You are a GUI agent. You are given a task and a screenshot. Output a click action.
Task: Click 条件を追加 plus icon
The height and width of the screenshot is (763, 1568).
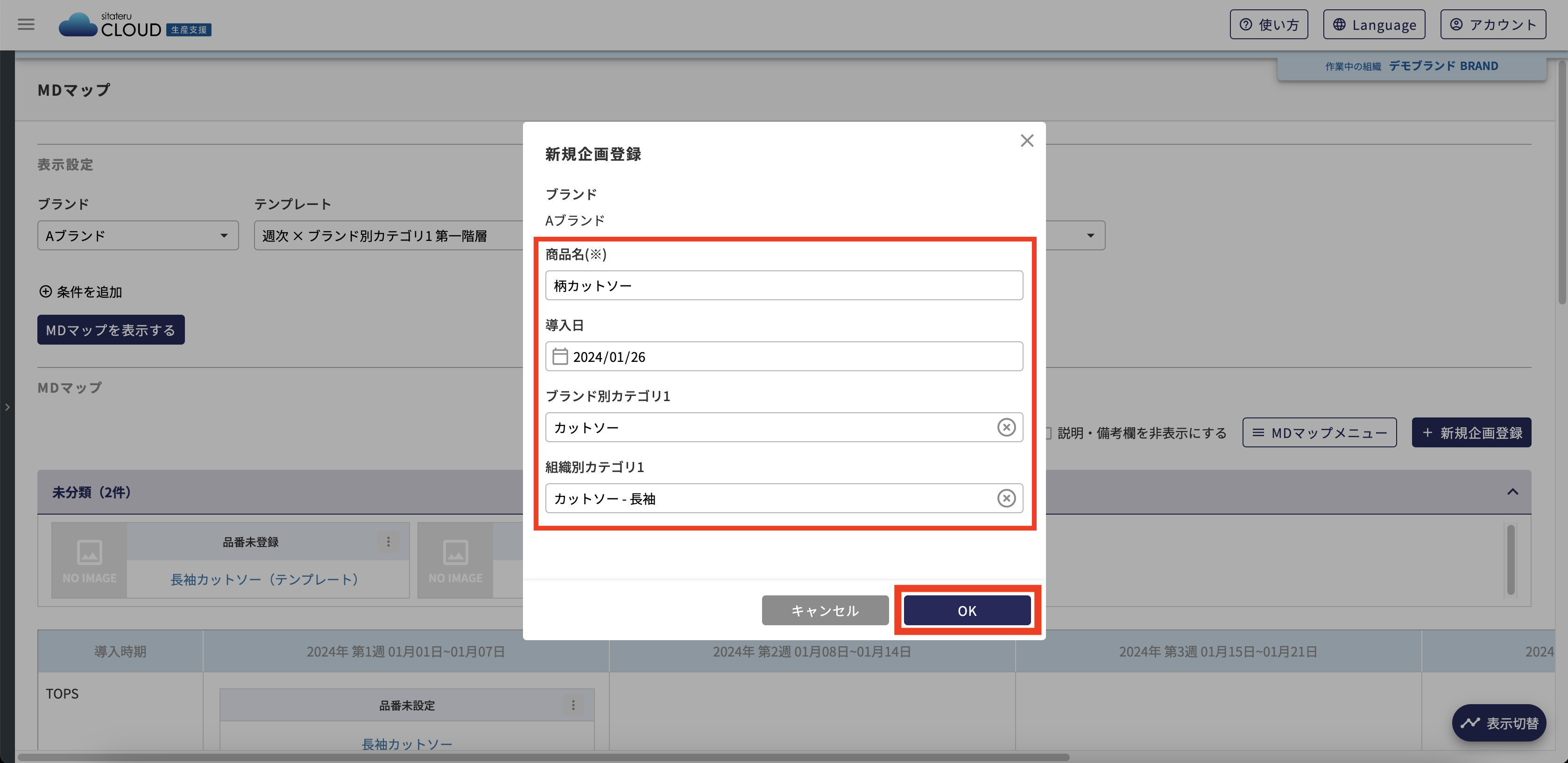tap(46, 292)
